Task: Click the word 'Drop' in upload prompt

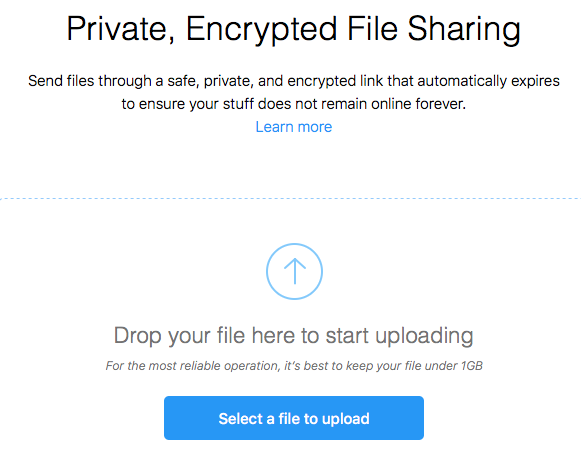Action: coord(137,337)
